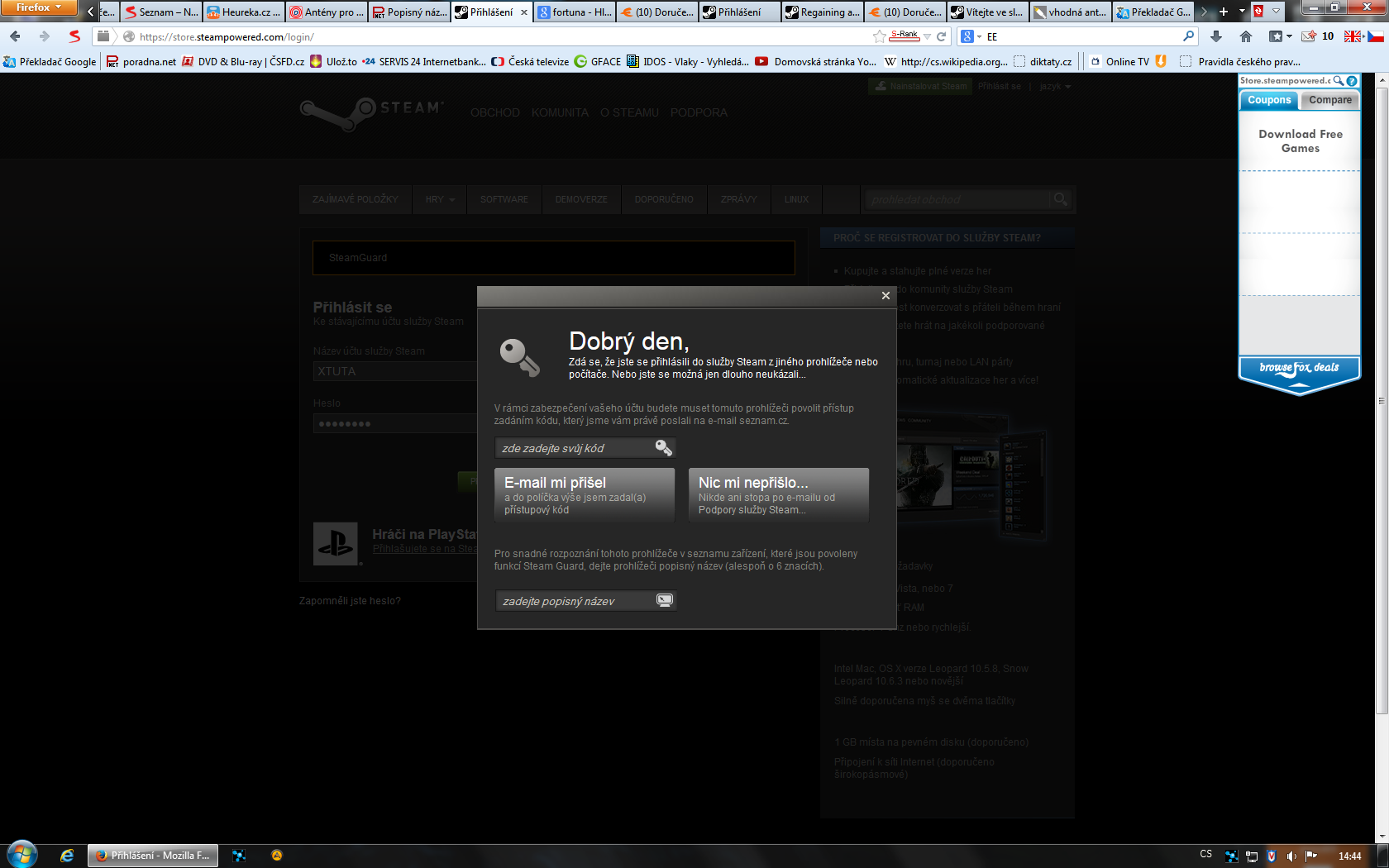Switch to the 'Regaining a...' tab
This screenshot has height=868, width=1389.
pyautogui.click(x=822, y=12)
